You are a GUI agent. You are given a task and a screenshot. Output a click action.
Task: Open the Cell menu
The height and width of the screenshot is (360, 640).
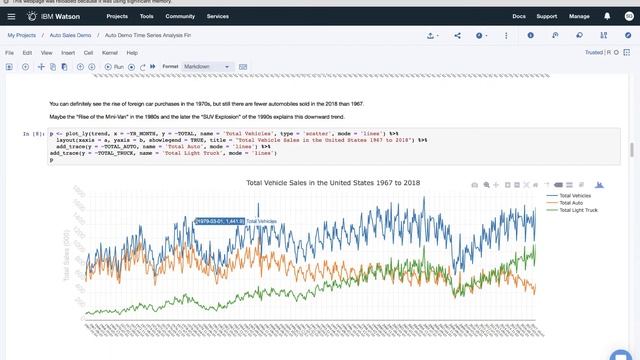coord(88,53)
